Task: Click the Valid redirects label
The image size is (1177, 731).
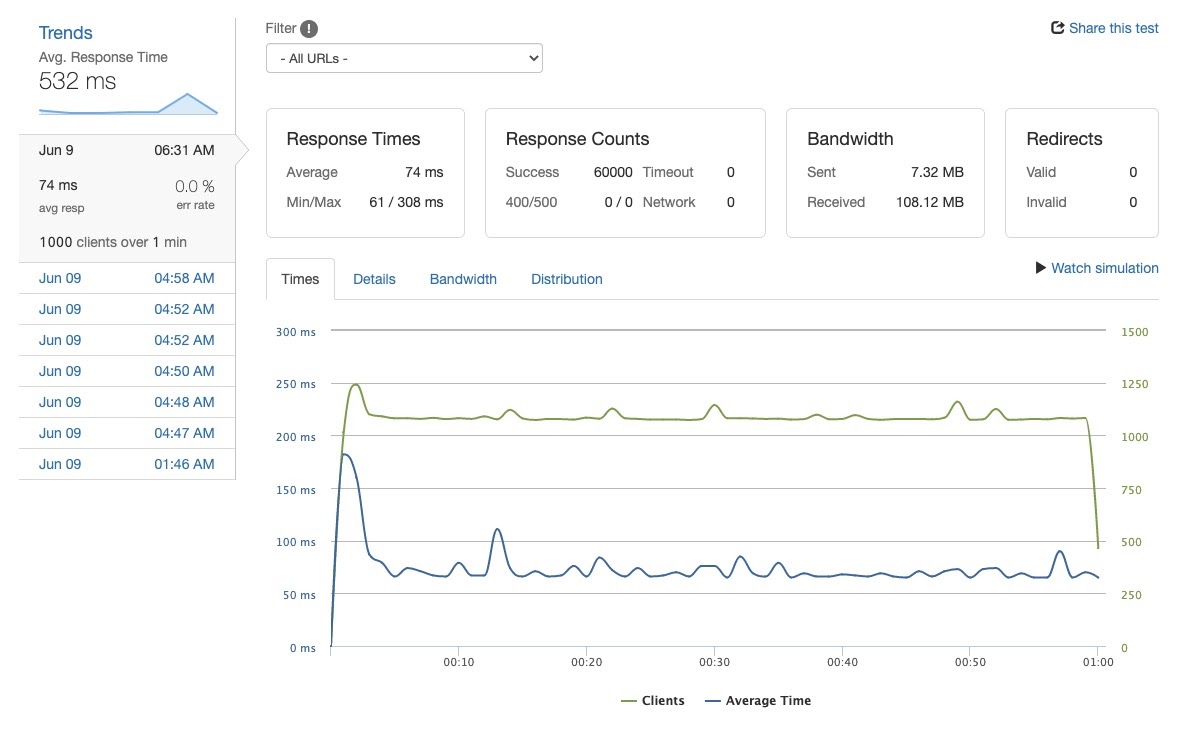Action: [x=1041, y=173]
